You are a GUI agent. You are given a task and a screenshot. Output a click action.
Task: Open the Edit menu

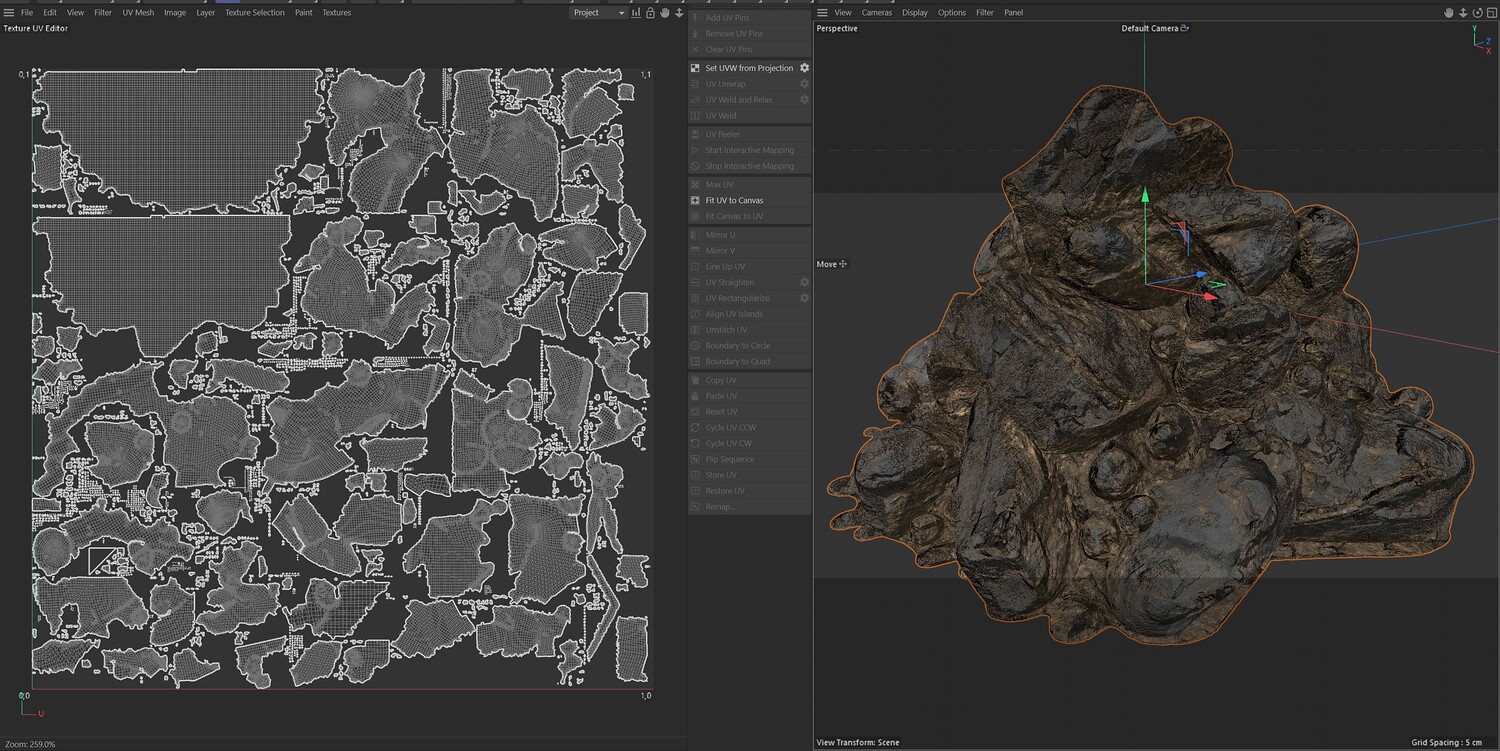coord(50,13)
